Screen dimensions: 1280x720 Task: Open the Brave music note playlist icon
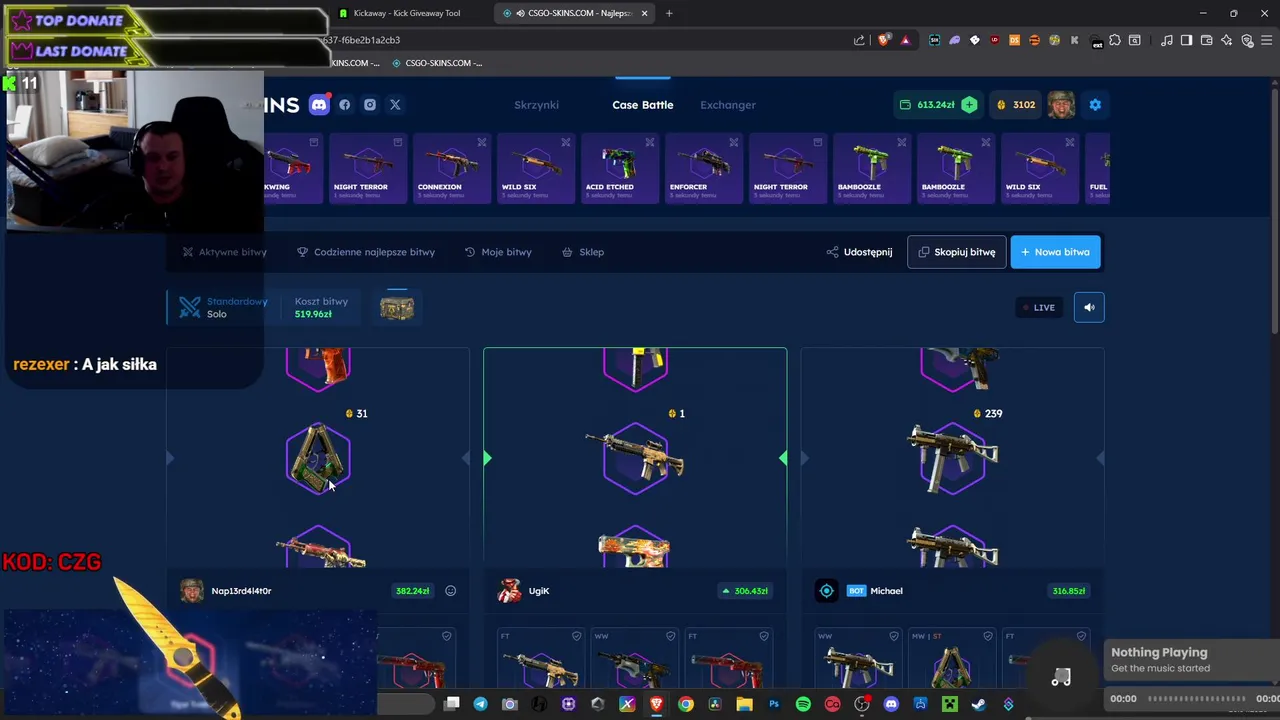[1167, 40]
